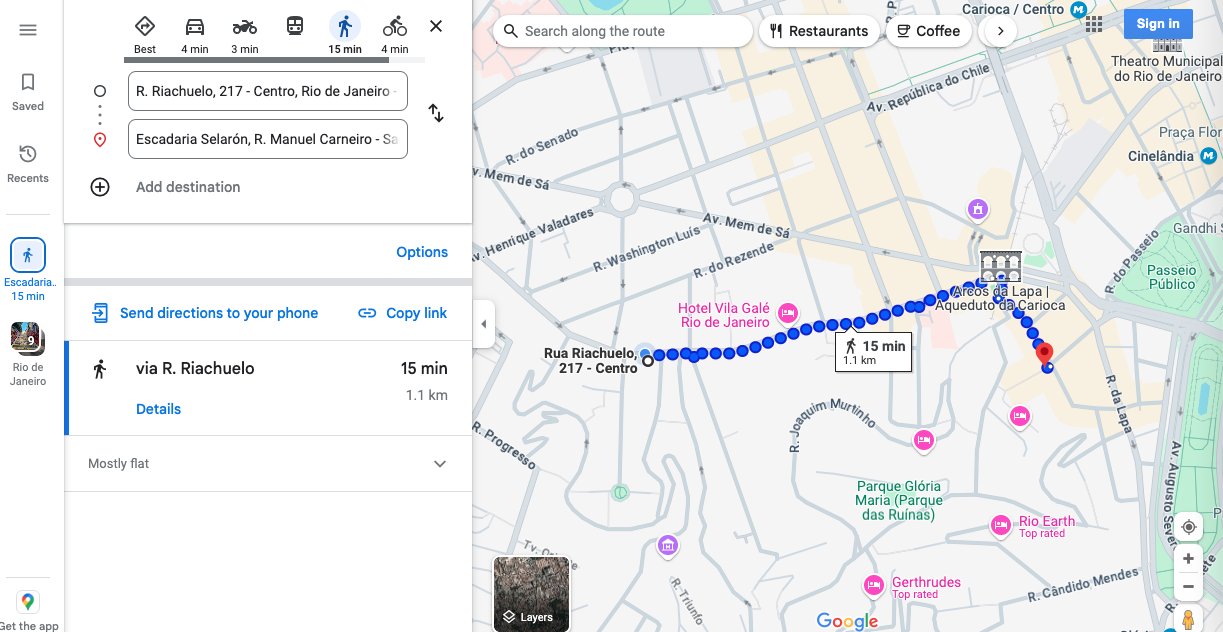Click the Passeio Público park label
The height and width of the screenshot is (632, 1223).
coord(1172,277)
